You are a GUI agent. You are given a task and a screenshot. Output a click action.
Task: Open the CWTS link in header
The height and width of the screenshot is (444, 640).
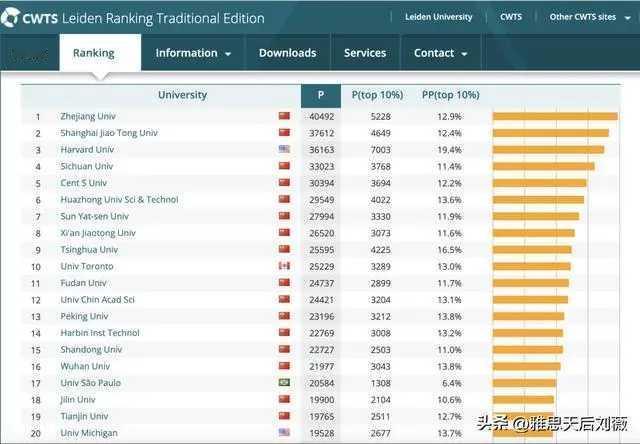pyautogui.click(x=511, y=17)
